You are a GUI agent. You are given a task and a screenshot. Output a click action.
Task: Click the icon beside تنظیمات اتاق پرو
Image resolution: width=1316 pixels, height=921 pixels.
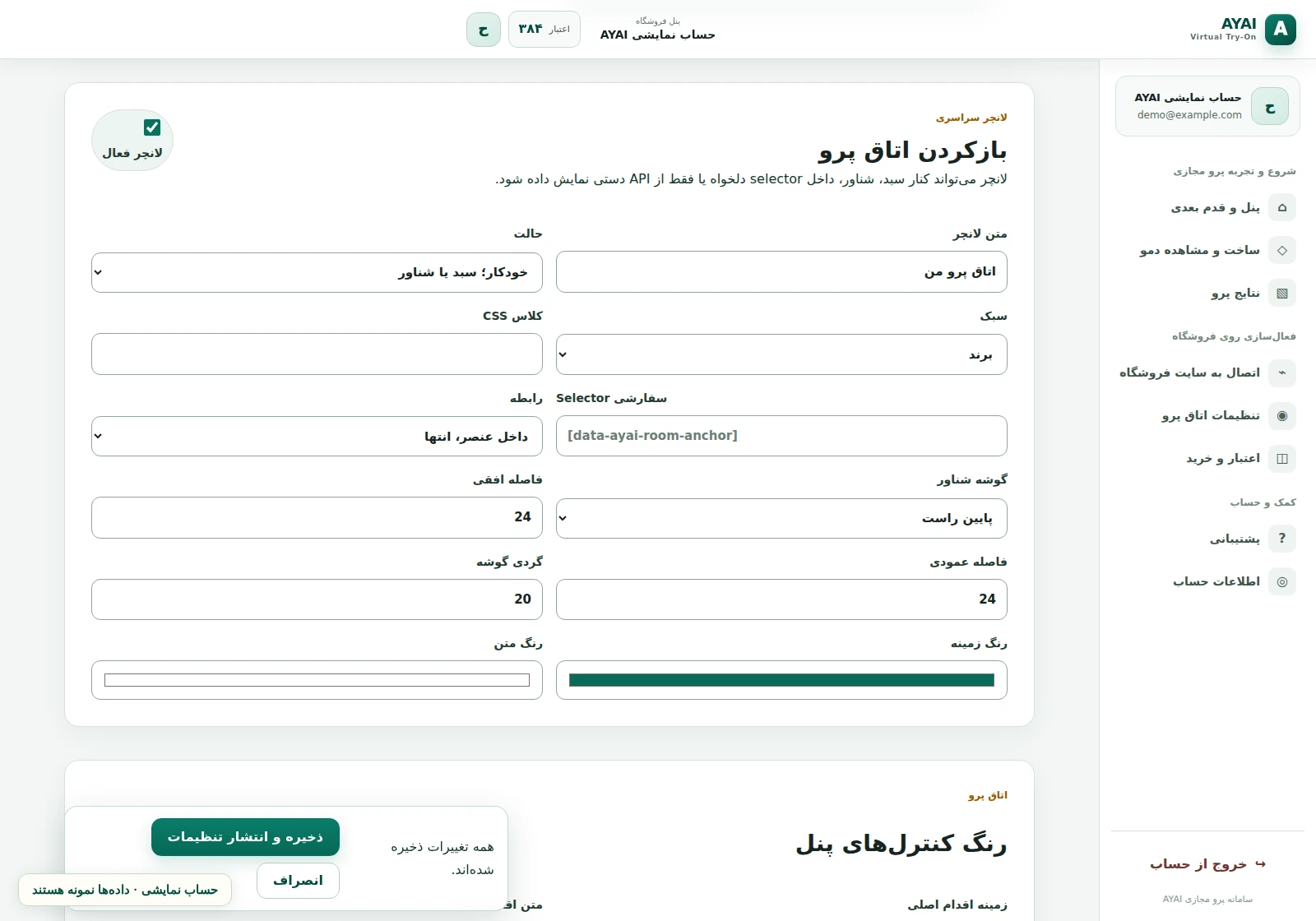[x=1281, y=415]
